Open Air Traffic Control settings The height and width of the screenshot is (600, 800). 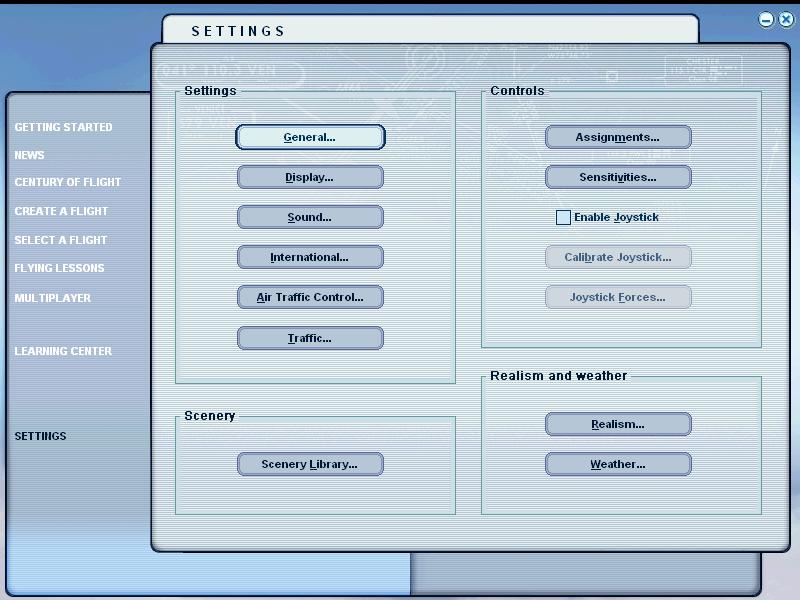(x=310, y=297)
